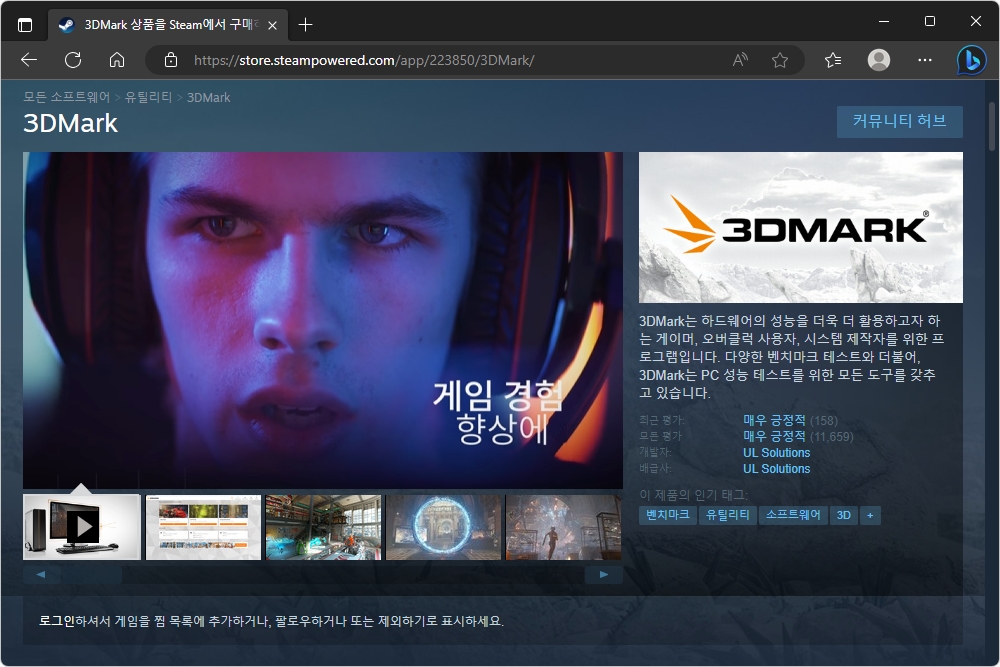This screenshot has width=1000, height=667.
Task: Go to 모든 소프트웨어 breadcrumb
Action: click(67, 97)
